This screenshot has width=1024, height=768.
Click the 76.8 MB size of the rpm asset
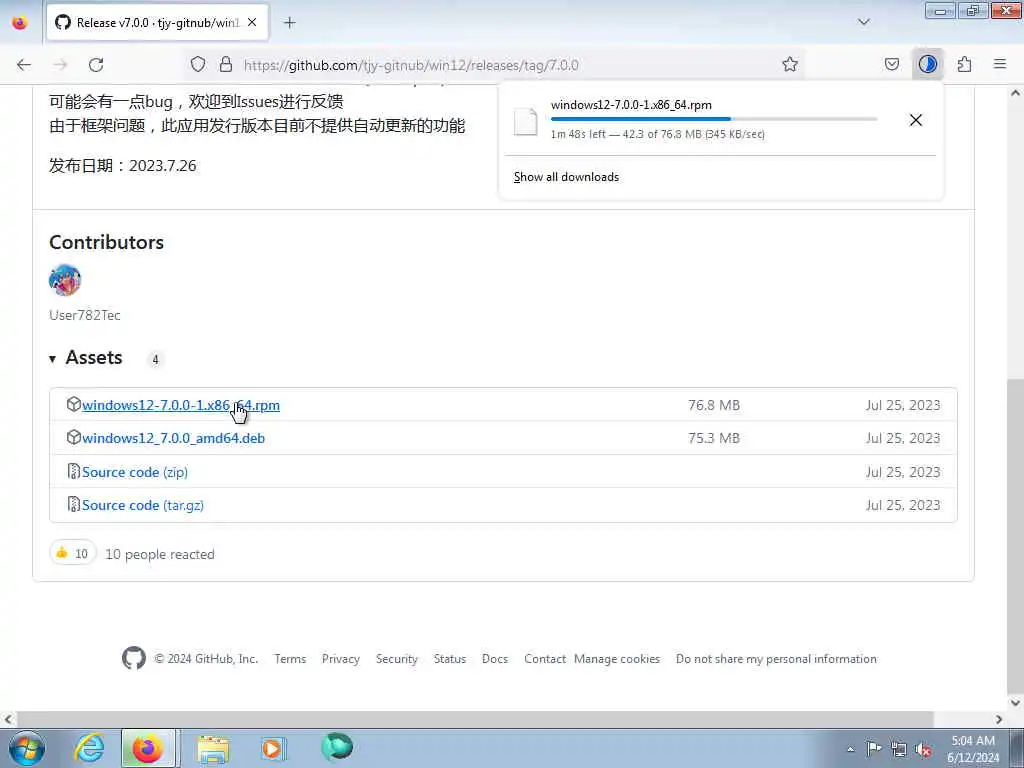coord(714,406)
